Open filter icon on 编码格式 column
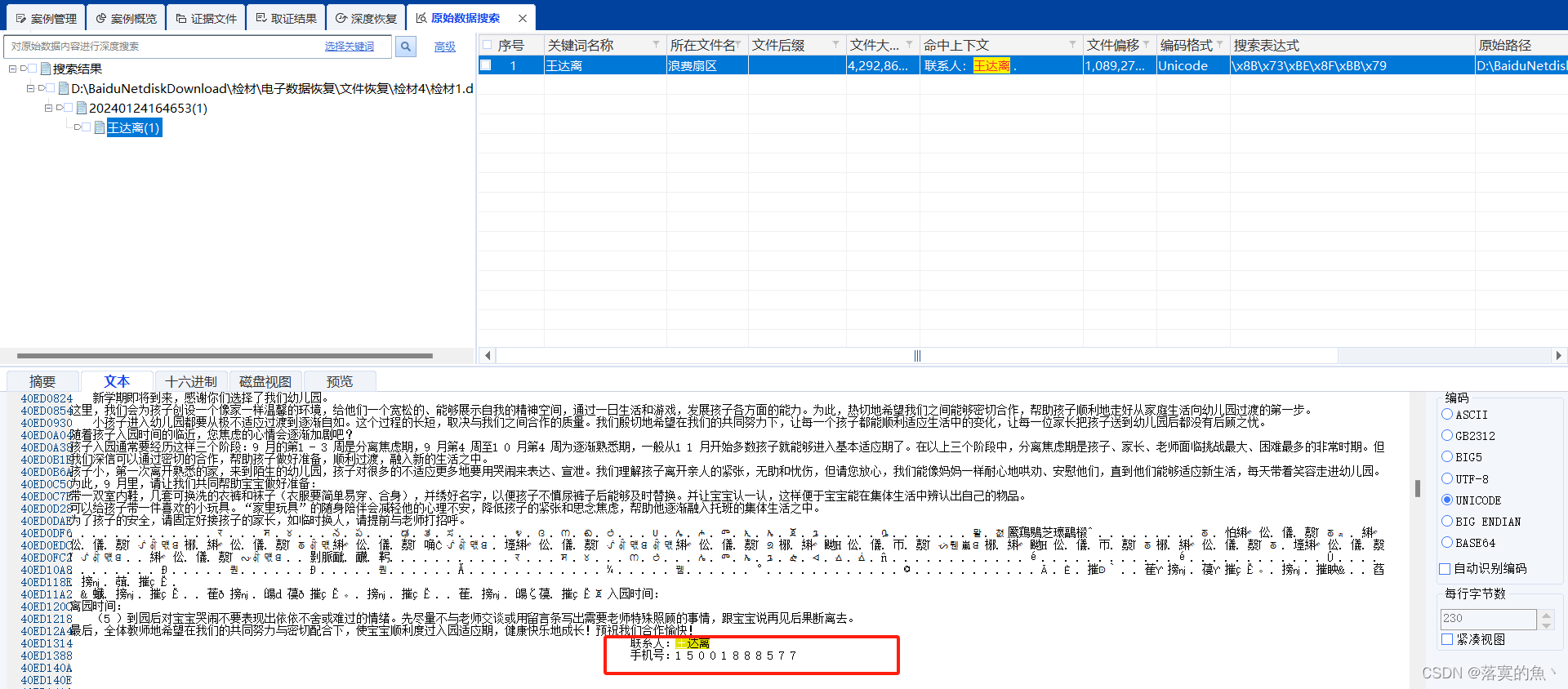 pos(1220,45)
